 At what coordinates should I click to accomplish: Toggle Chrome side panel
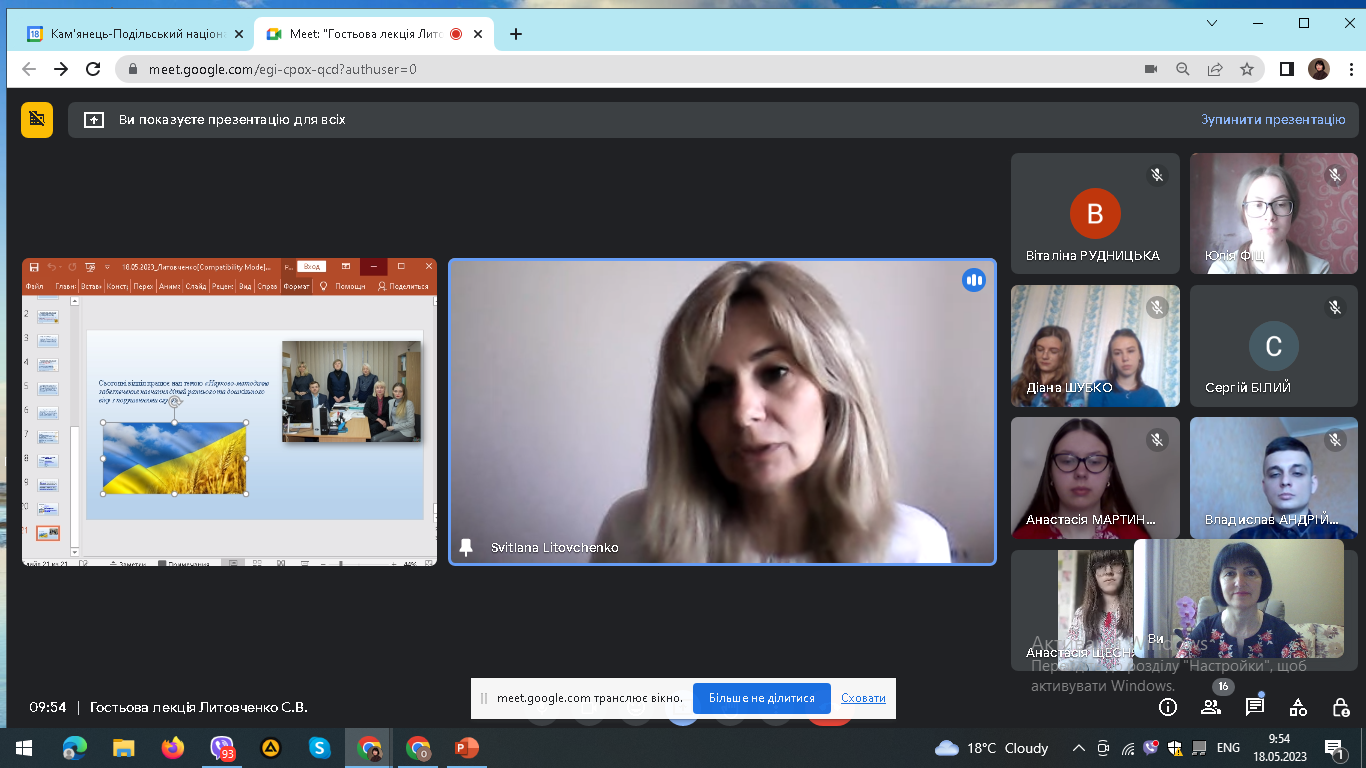[1287, 69]
